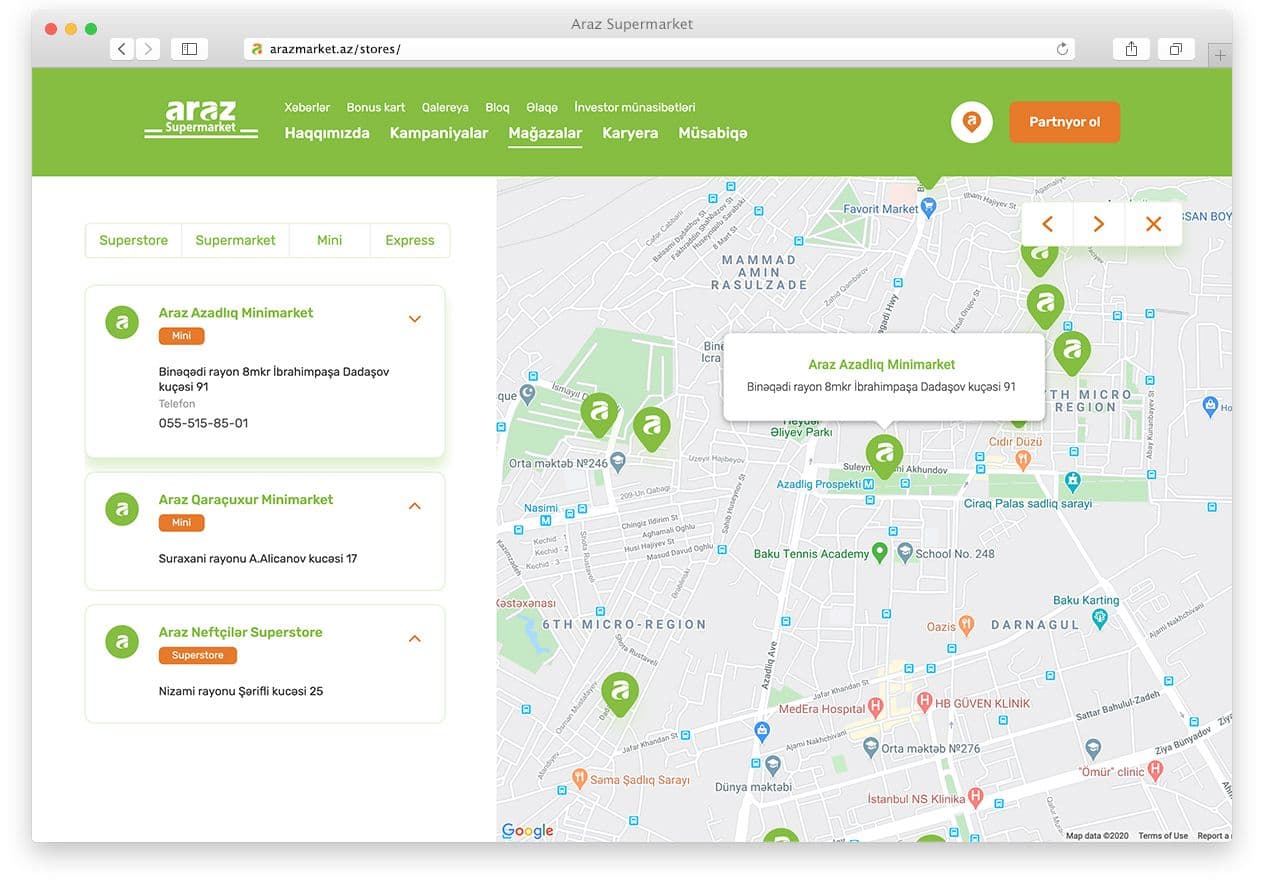Filter stores by Mini
The height and width of the screenshot is (891, 1264).
pos(330,240)
